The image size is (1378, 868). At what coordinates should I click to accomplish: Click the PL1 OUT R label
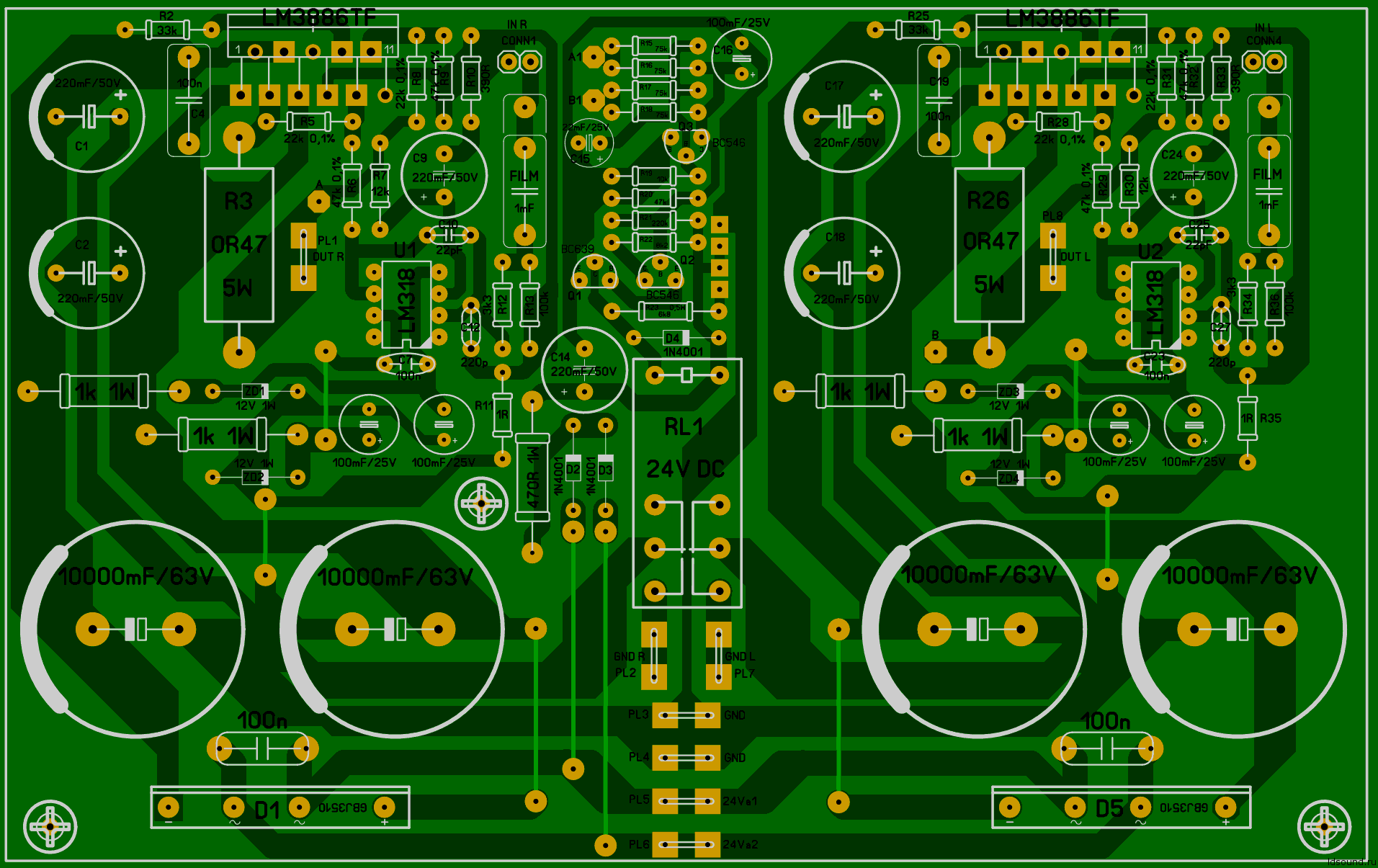tap(328, 248)
